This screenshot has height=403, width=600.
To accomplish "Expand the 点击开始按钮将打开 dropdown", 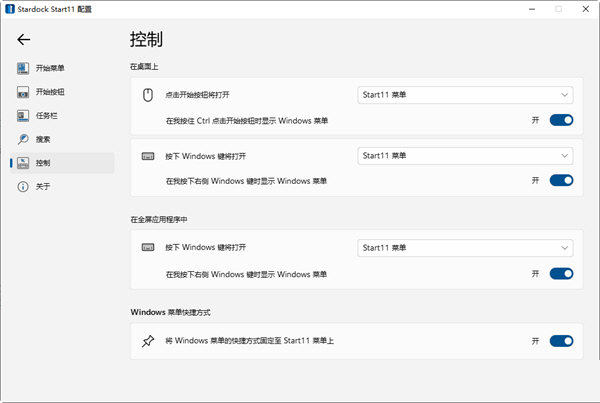I will 465,96.
